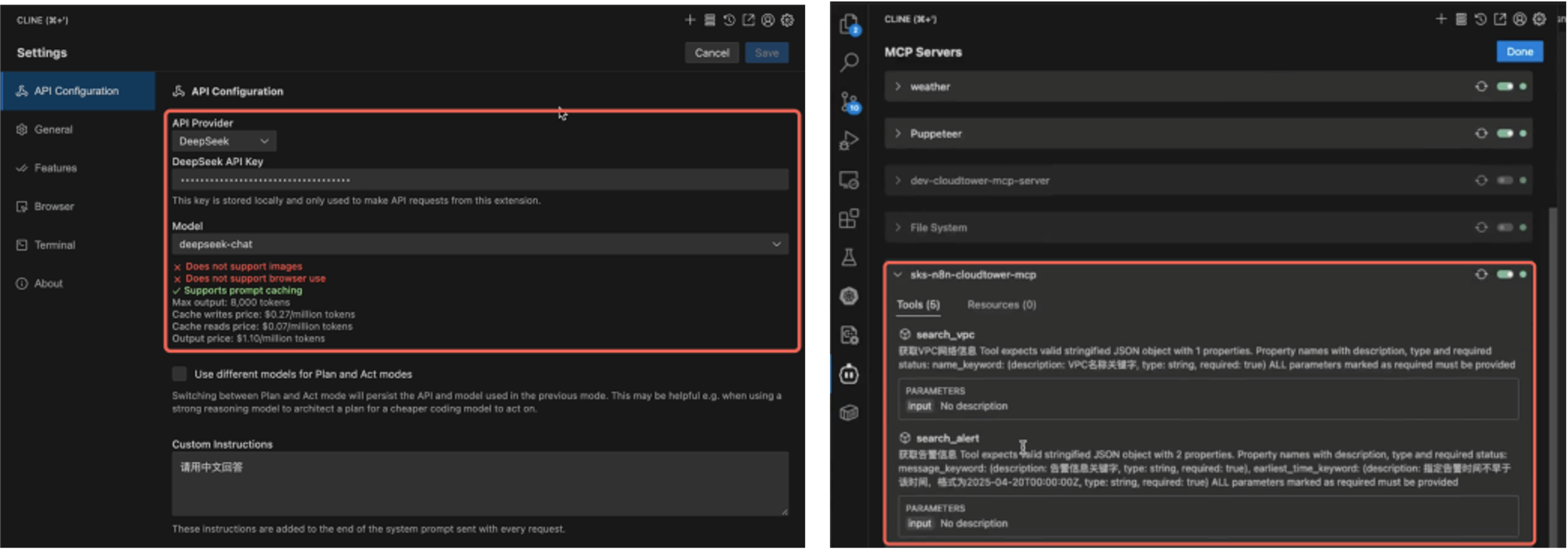Enable the File System server toggle
The width and height of the screenshot is (1568, 549).
tap(1504, 227)
